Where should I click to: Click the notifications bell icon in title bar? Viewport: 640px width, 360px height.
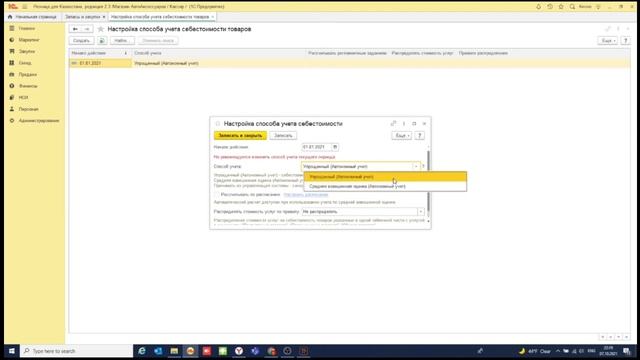[x=538, y=7]
